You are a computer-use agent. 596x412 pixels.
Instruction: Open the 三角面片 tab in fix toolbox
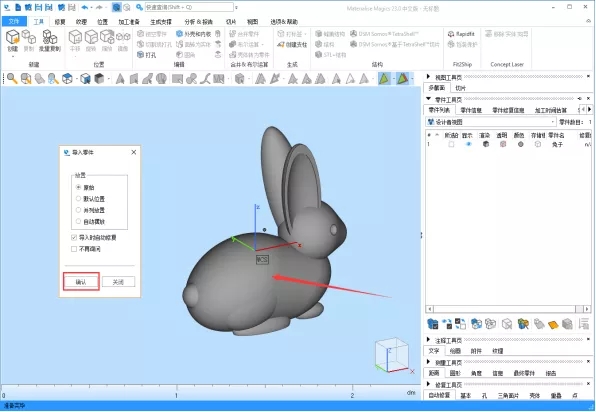[x=508, y=396]
